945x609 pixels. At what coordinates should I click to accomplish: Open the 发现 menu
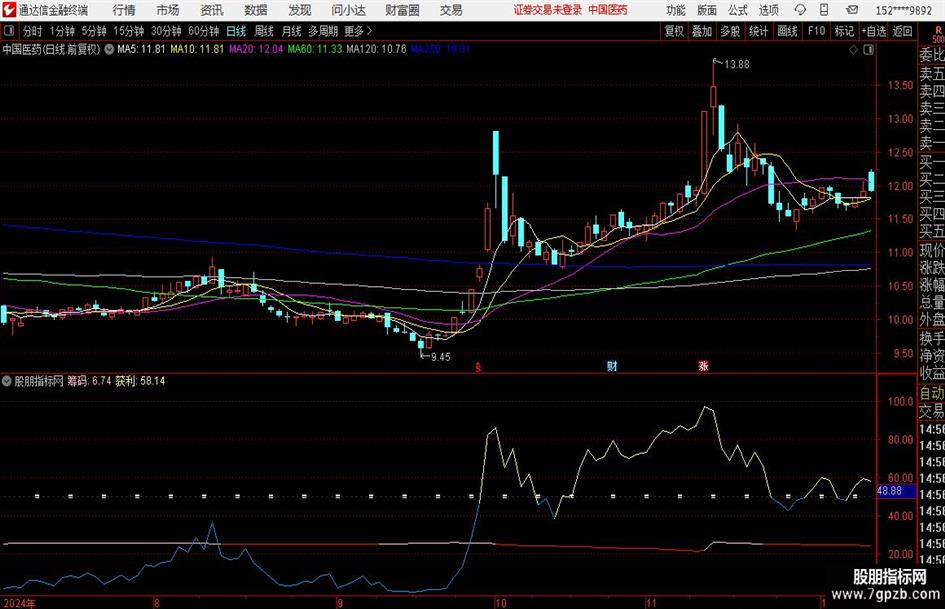[300, 10]
